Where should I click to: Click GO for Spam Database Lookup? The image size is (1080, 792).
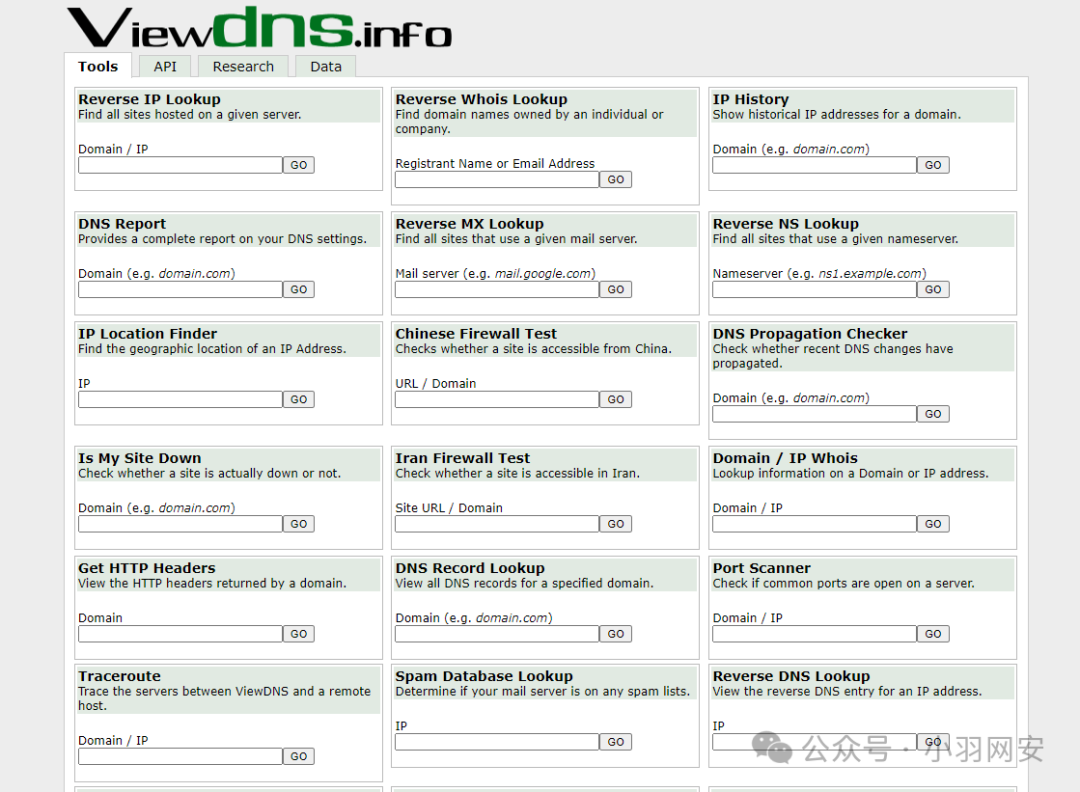[x=616, y=742]
